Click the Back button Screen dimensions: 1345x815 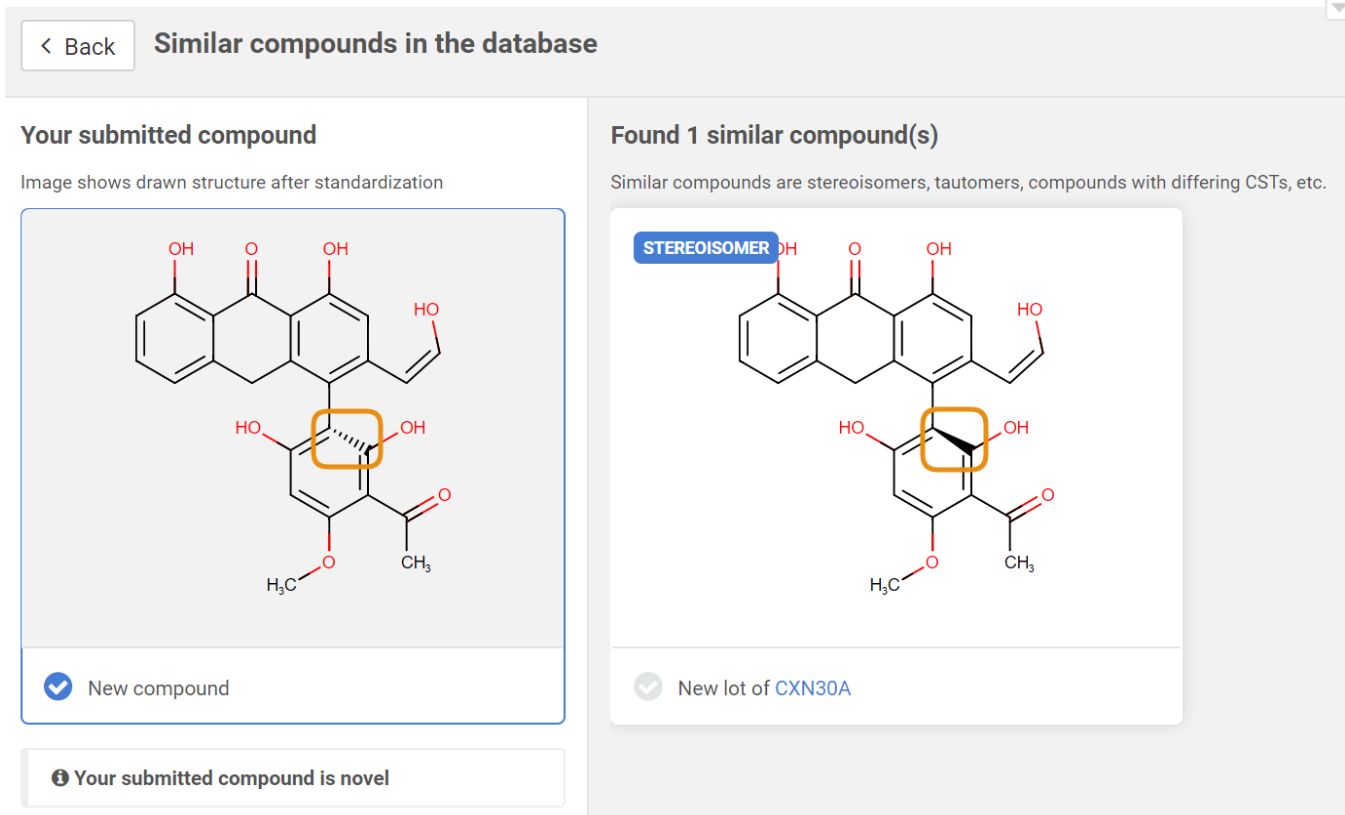[78, 47]
